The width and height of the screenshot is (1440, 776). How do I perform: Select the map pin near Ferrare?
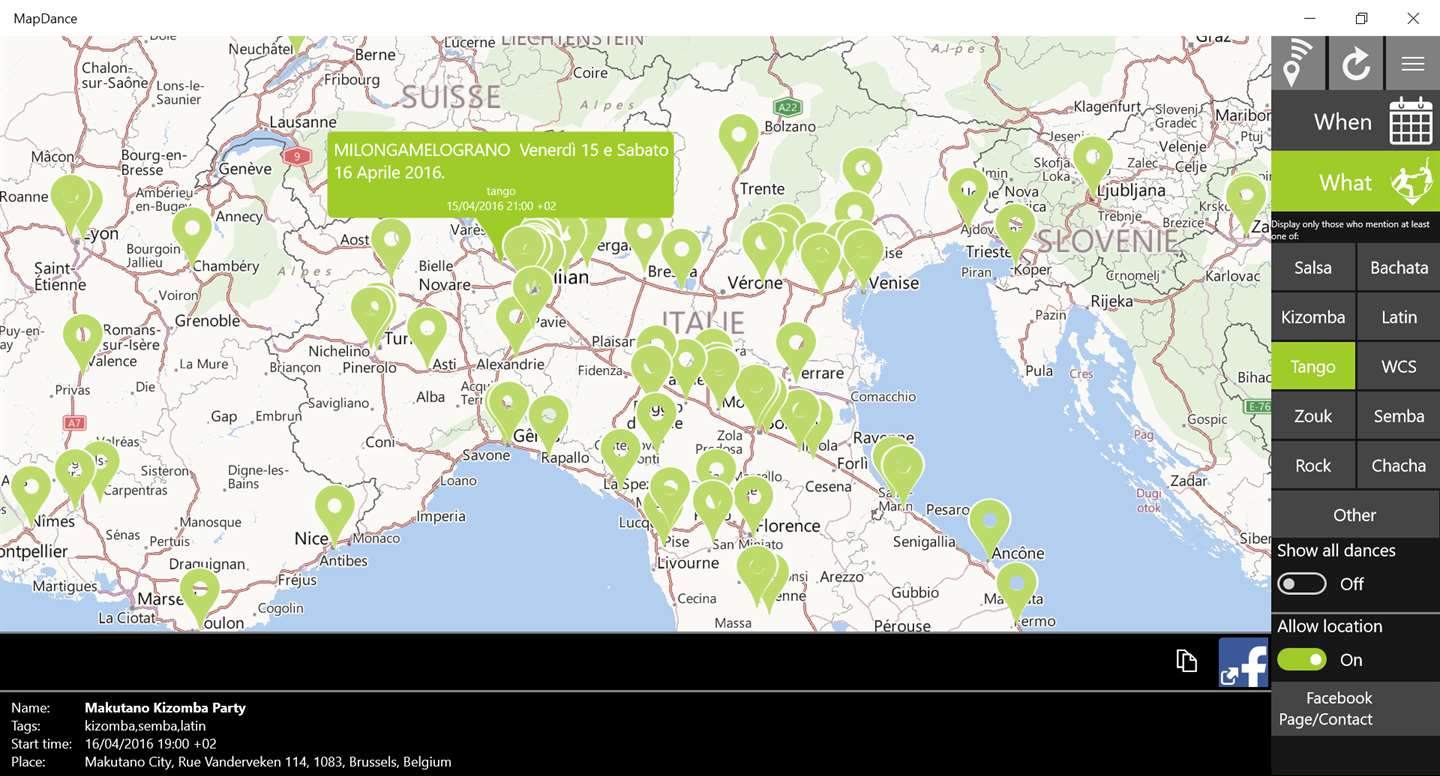(796, 346)
